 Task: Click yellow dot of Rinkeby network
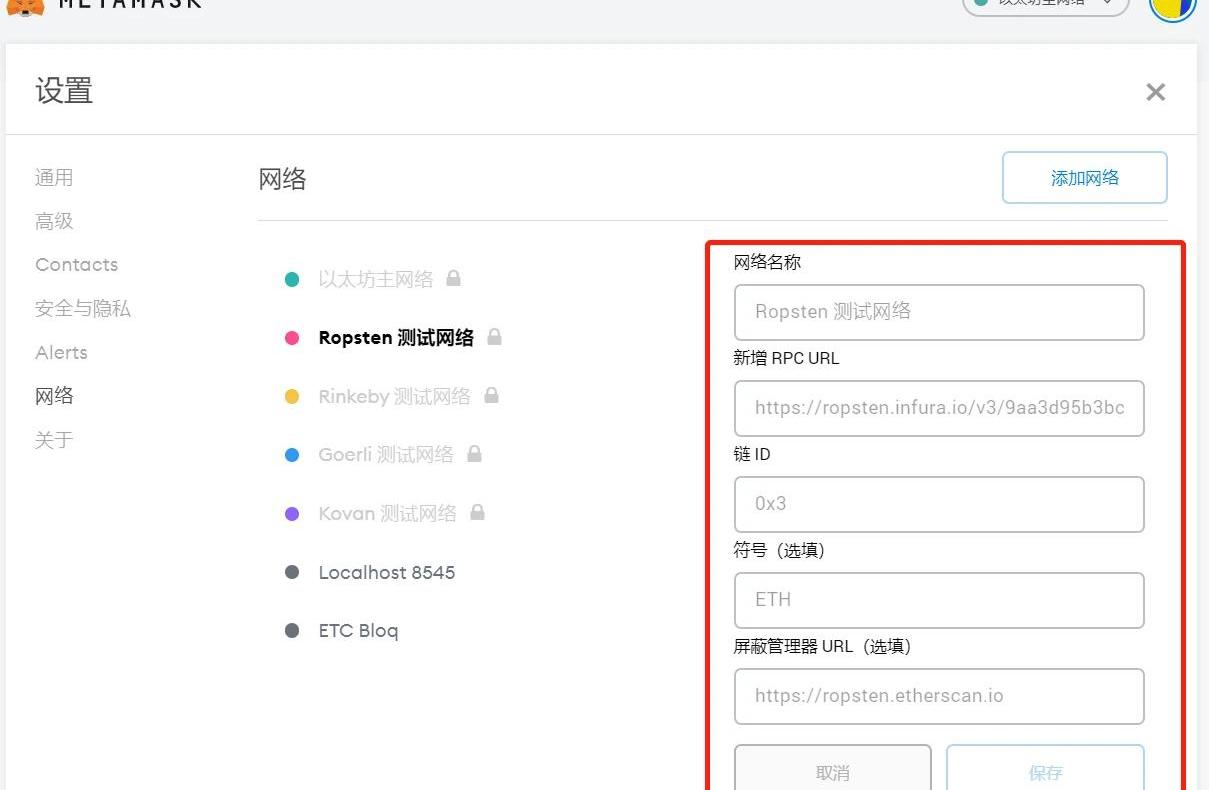292,397
